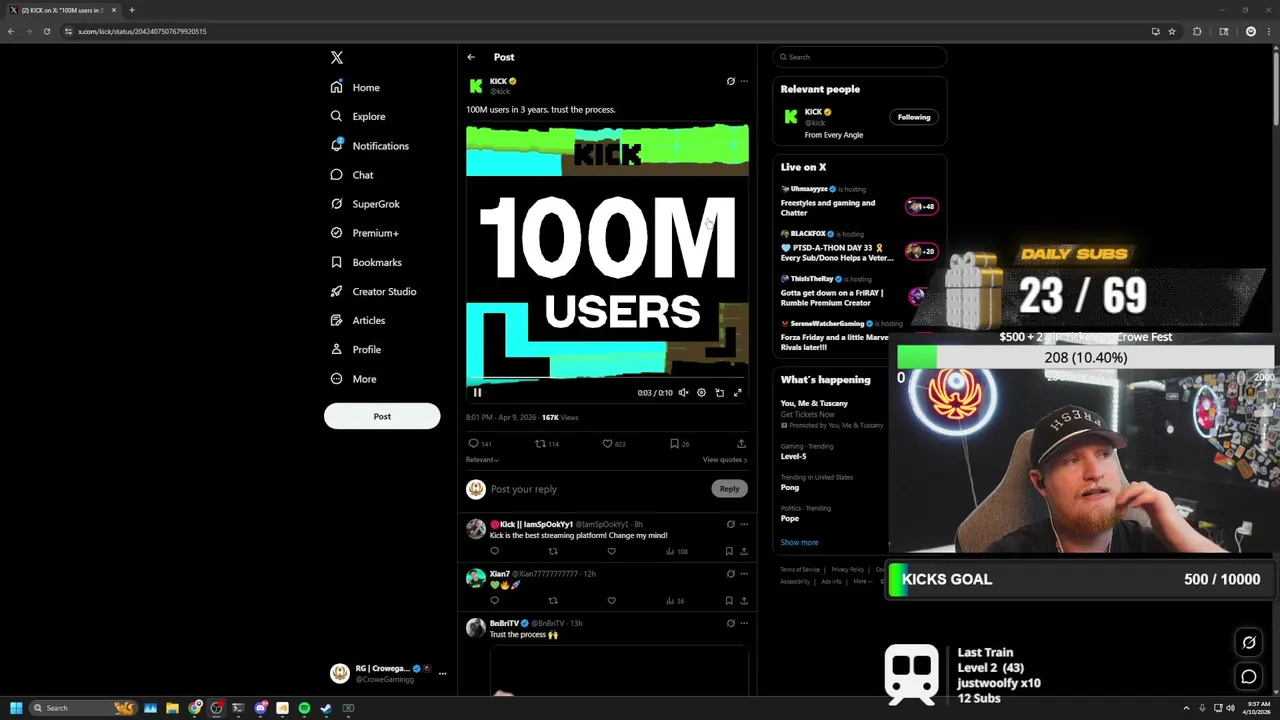Unmute the video sound
Screen dimensions: 1280x720
[x=683, y=393]
